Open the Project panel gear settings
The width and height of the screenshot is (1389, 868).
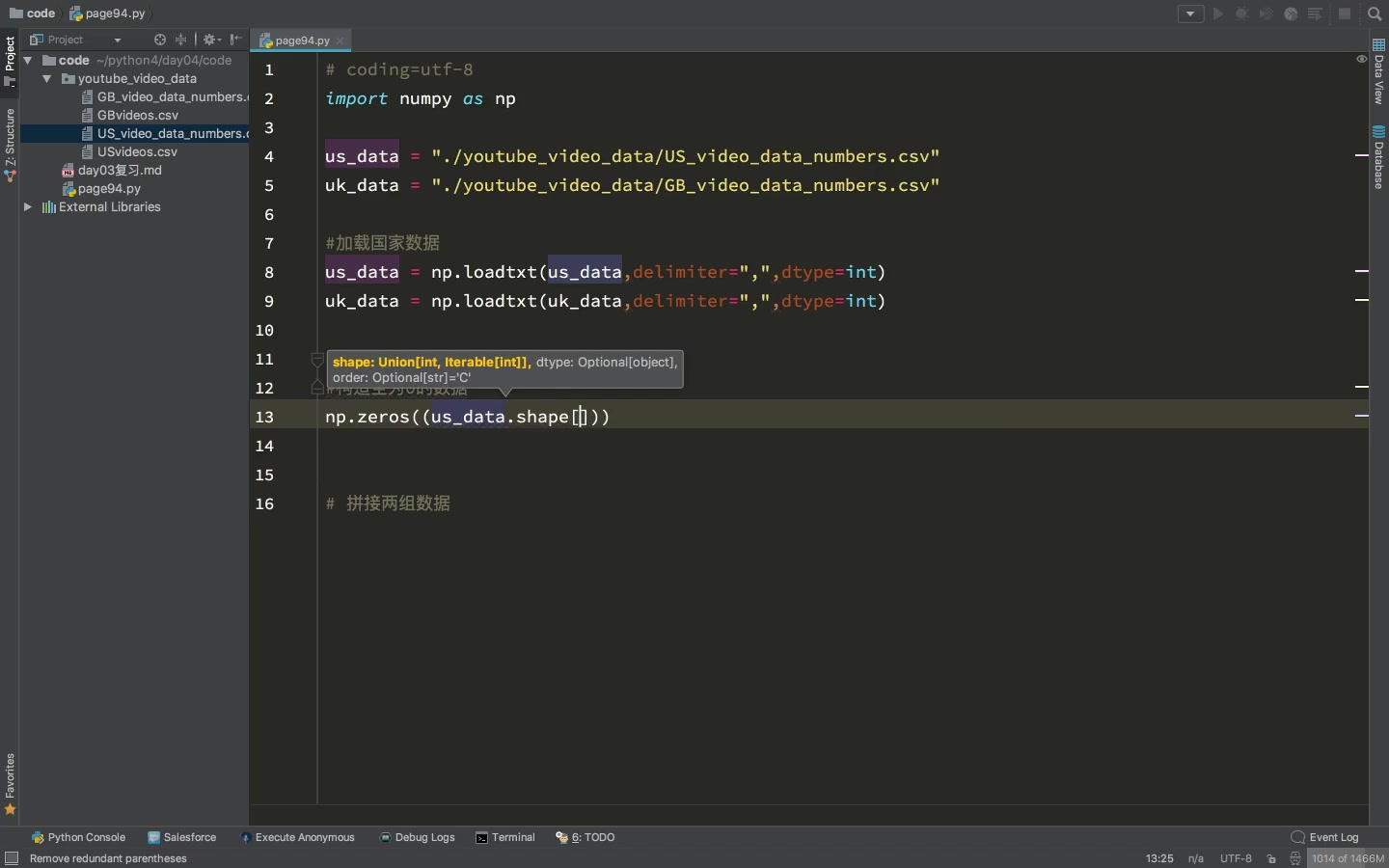[211, 40]
